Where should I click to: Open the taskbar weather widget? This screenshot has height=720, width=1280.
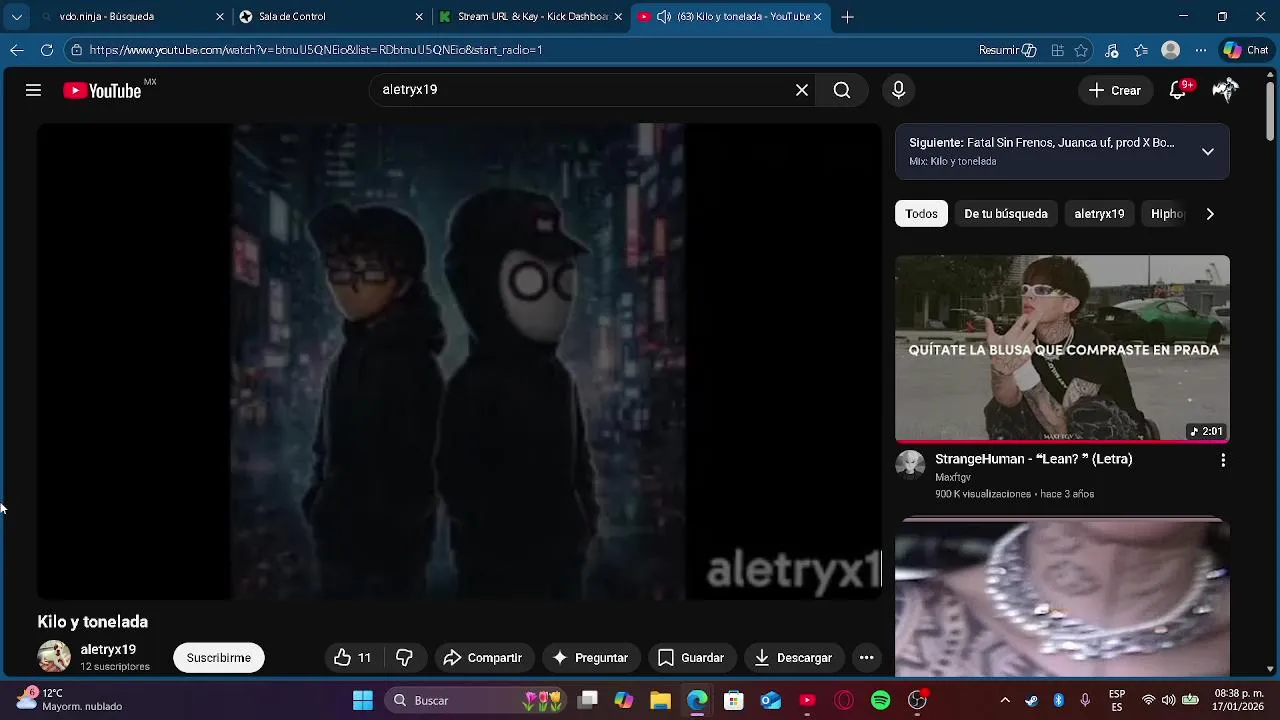pos(70,699)
